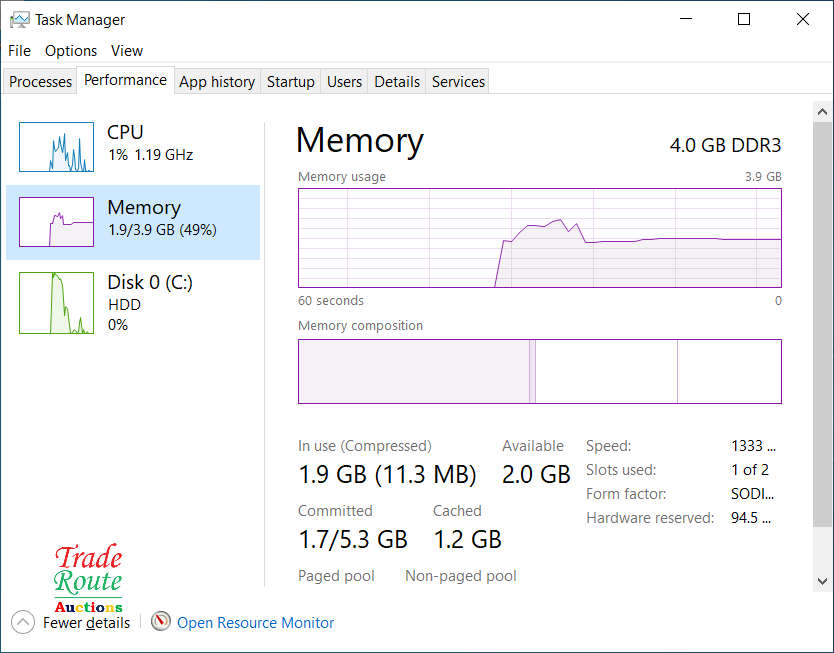Click the Resource Monitor gauge icon
Viewport: 834px width, 653px height.
pos(161,622)
